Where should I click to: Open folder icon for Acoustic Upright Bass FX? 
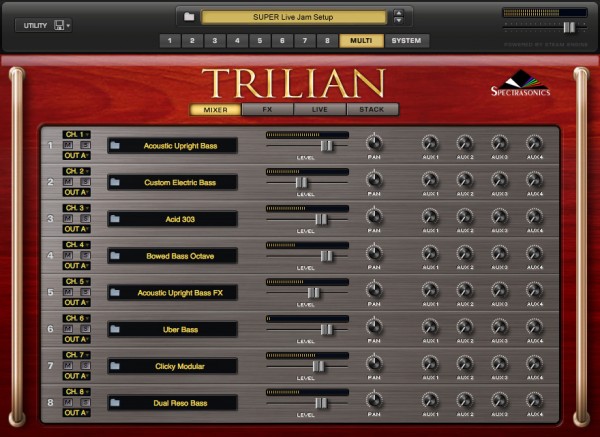pos(115,292)
